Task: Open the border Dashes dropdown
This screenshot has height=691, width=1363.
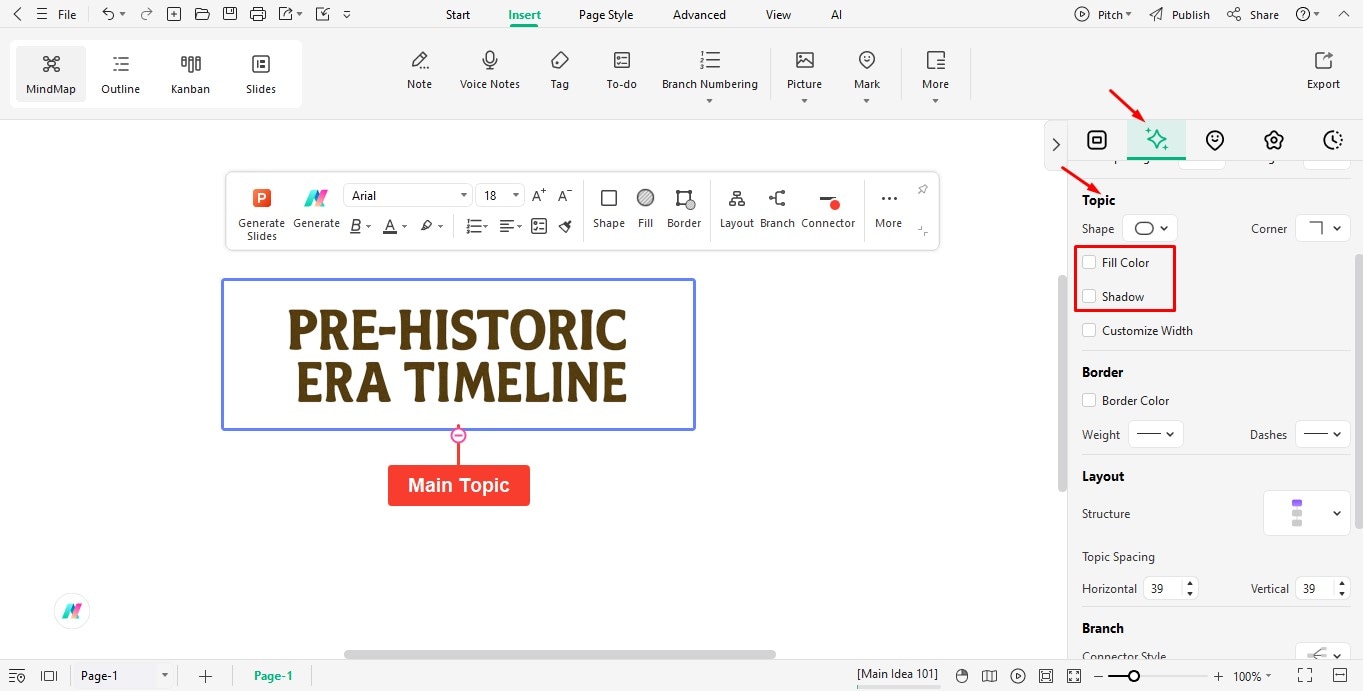Action: pyautogui.click(x=1322, y=434)
